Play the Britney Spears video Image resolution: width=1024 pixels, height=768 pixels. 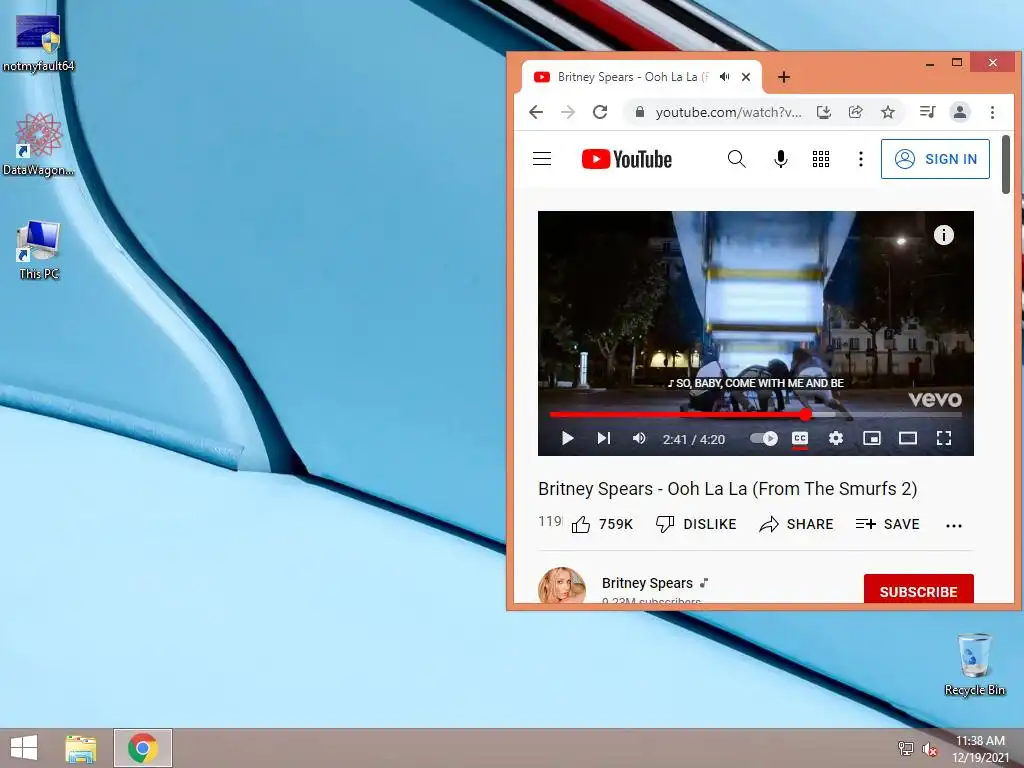point(568,438)
